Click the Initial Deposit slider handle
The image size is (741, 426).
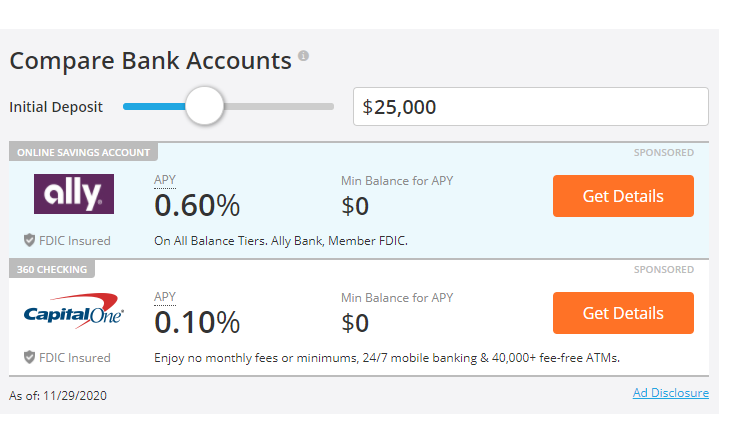coord(205,105)
